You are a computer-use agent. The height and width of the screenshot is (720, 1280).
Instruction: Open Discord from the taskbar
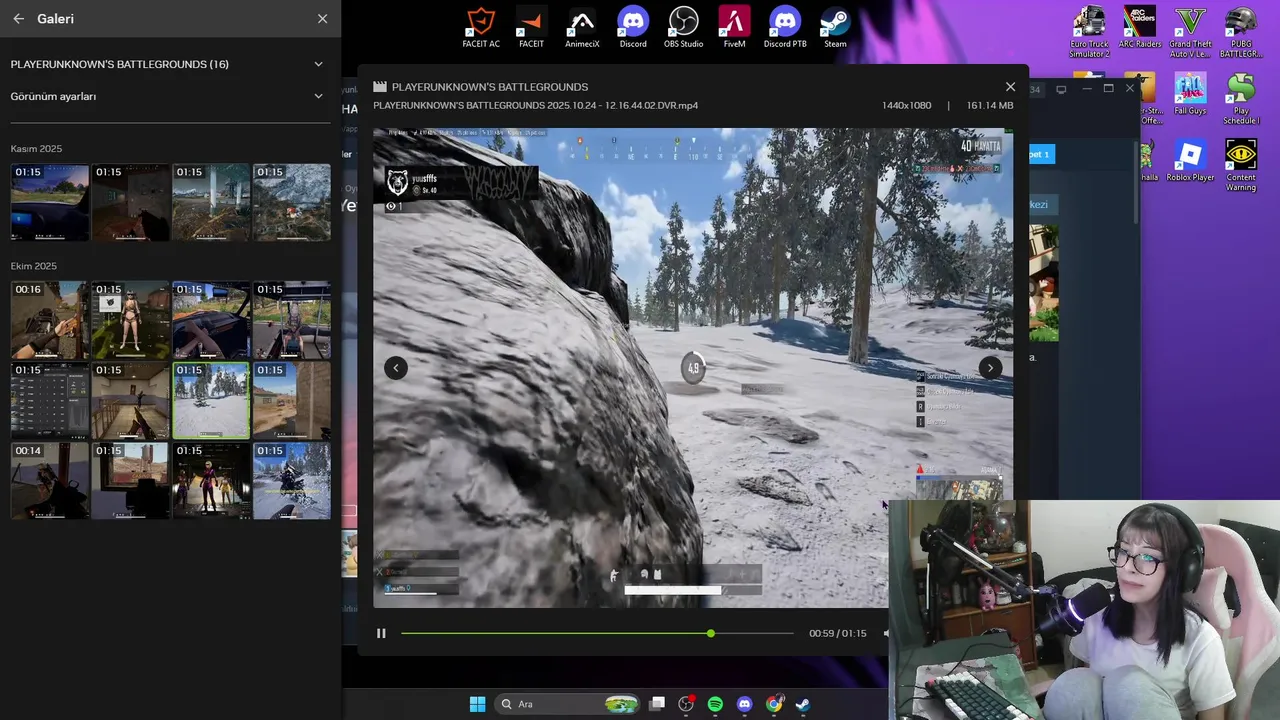pyautogui.click(x=744, y=704)
